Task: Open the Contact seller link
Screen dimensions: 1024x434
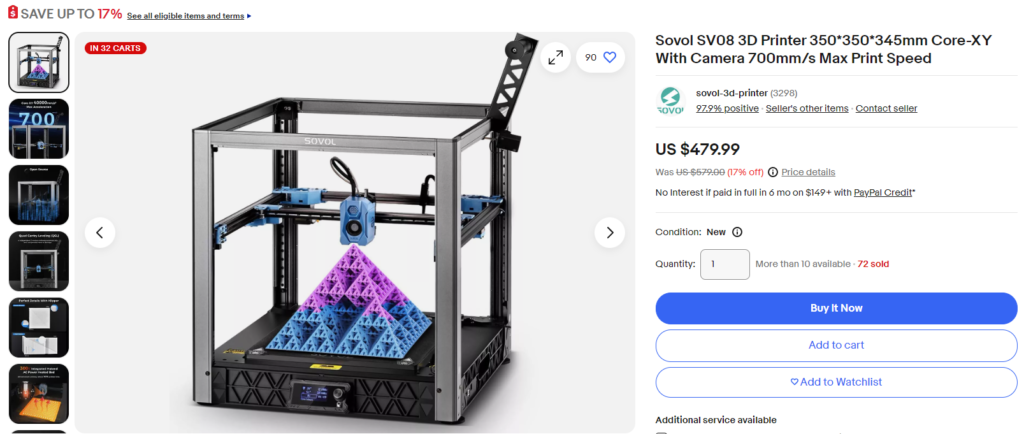Action: coord(886,108)
